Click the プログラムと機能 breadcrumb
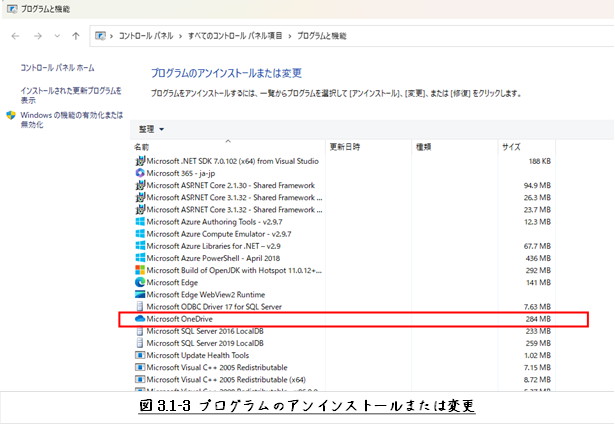 pyautogui.click(x=322, y=36)
